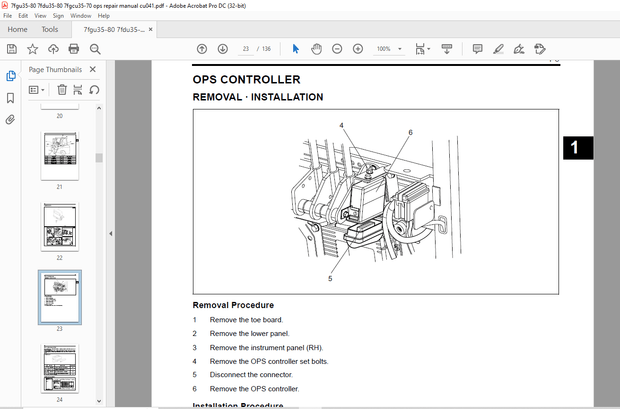Click the page number field showing 23
Viewport: 620px width, 409px height.
[x=246, y=49]
